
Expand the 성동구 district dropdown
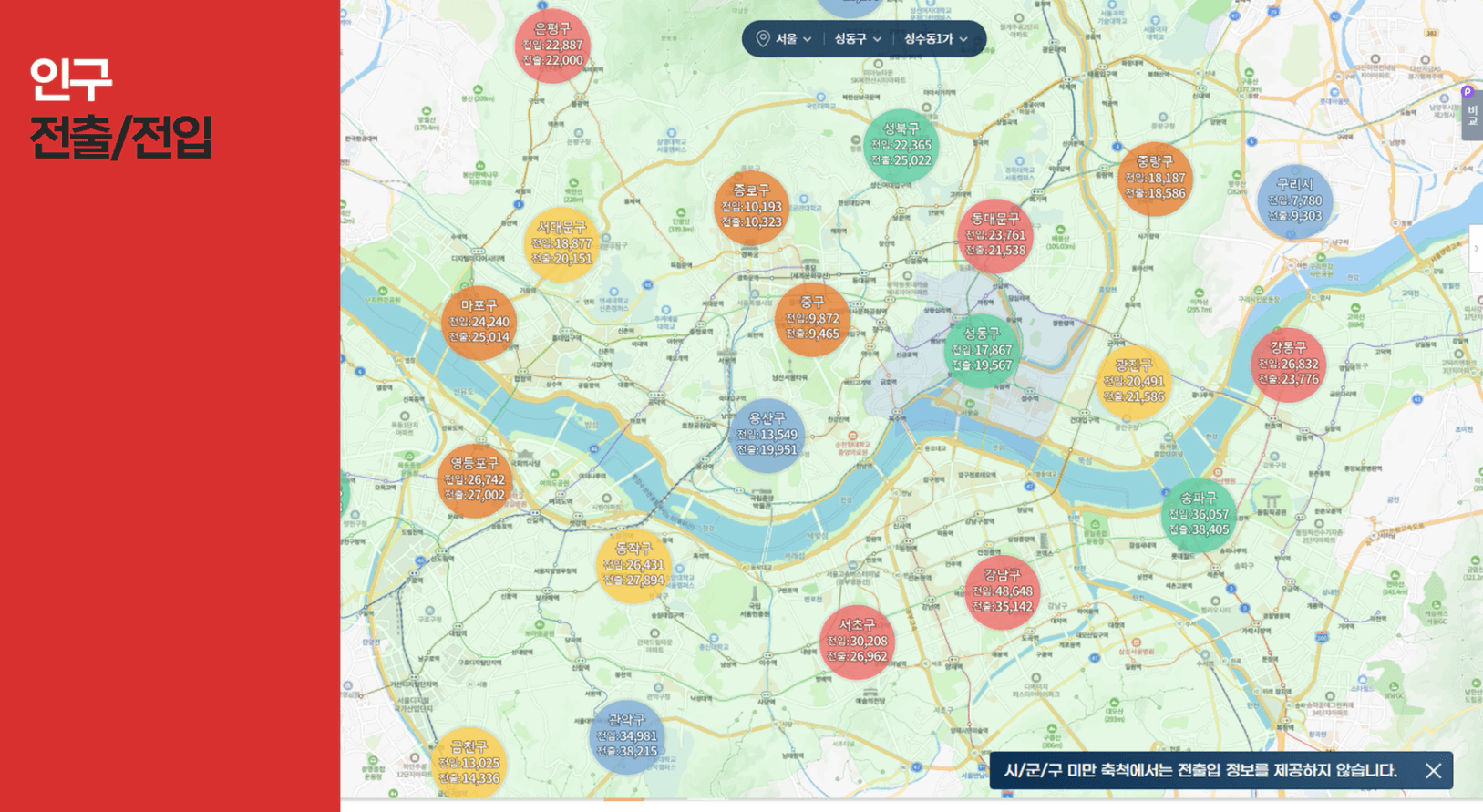(858, 39)
